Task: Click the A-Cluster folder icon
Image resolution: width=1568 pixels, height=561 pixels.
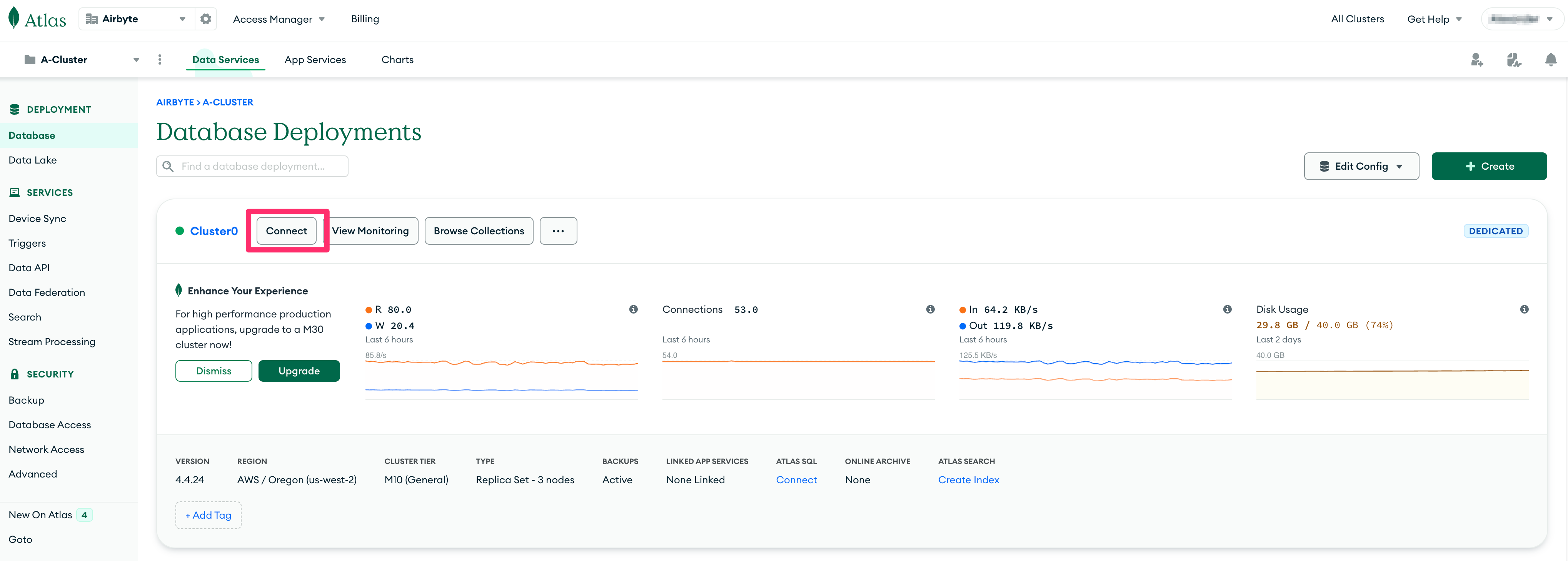Action: point(29,60)
